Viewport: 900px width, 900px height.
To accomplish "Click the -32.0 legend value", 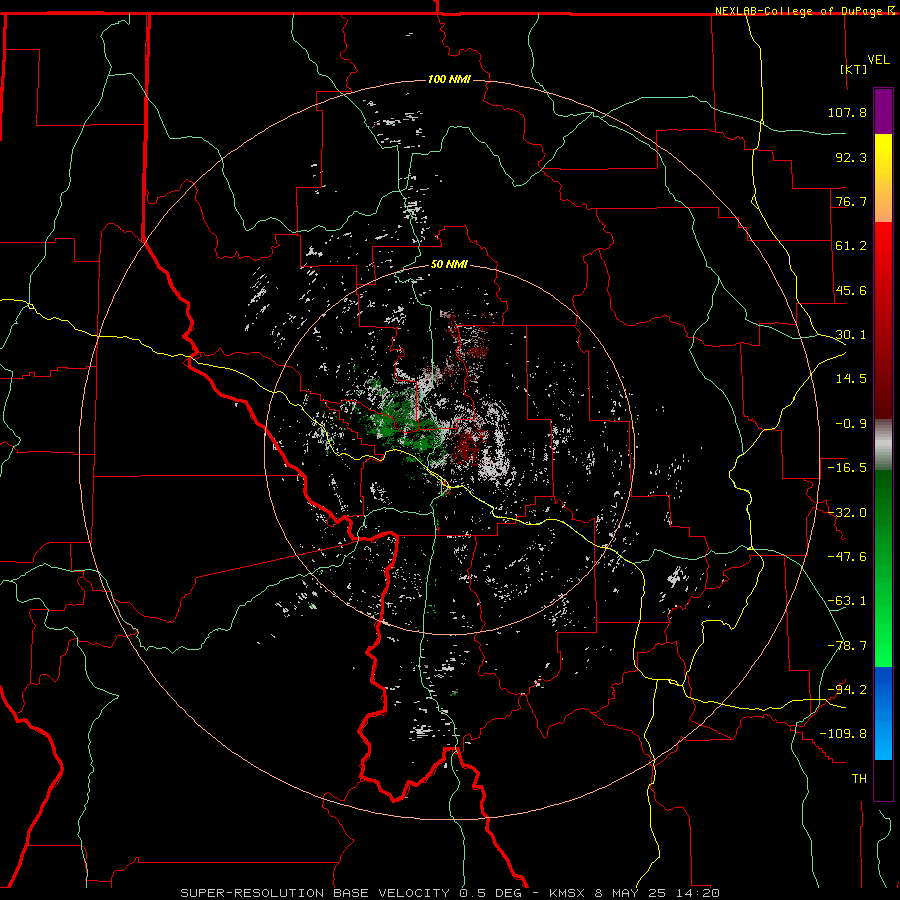I will coord(847,513).
